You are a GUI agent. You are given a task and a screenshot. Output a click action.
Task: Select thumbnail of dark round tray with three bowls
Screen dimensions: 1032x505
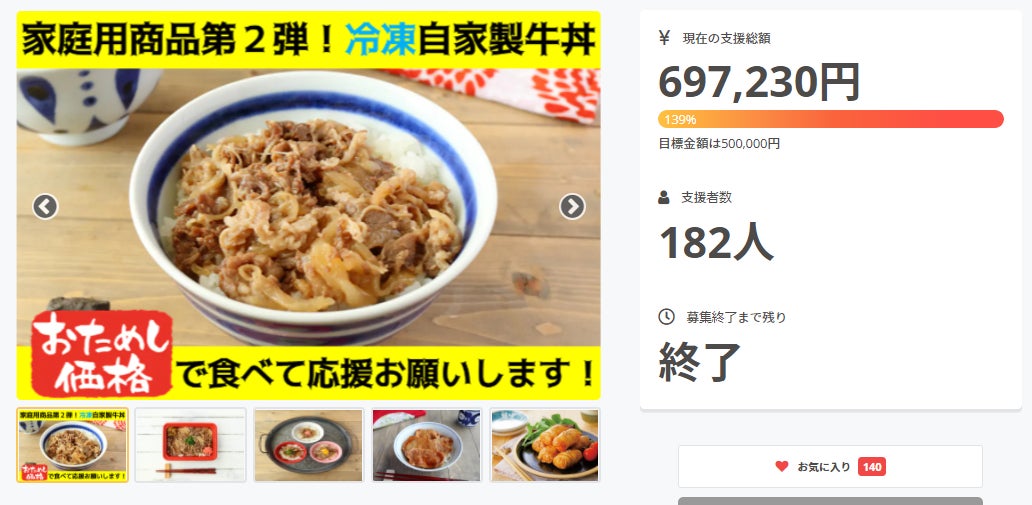click(x=309, y=445)
